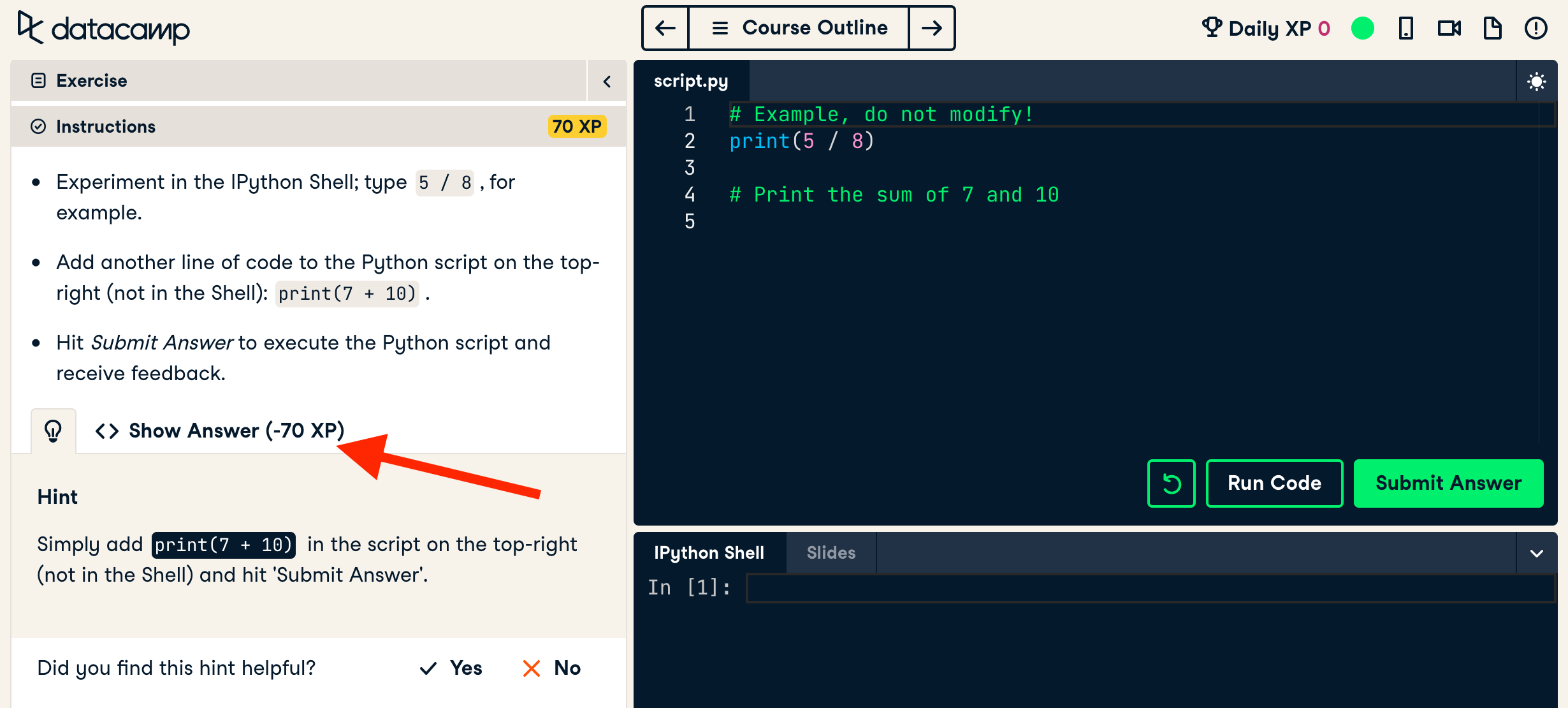Open the document notes icon
Screen dimensions: 1568x708
1492,28
